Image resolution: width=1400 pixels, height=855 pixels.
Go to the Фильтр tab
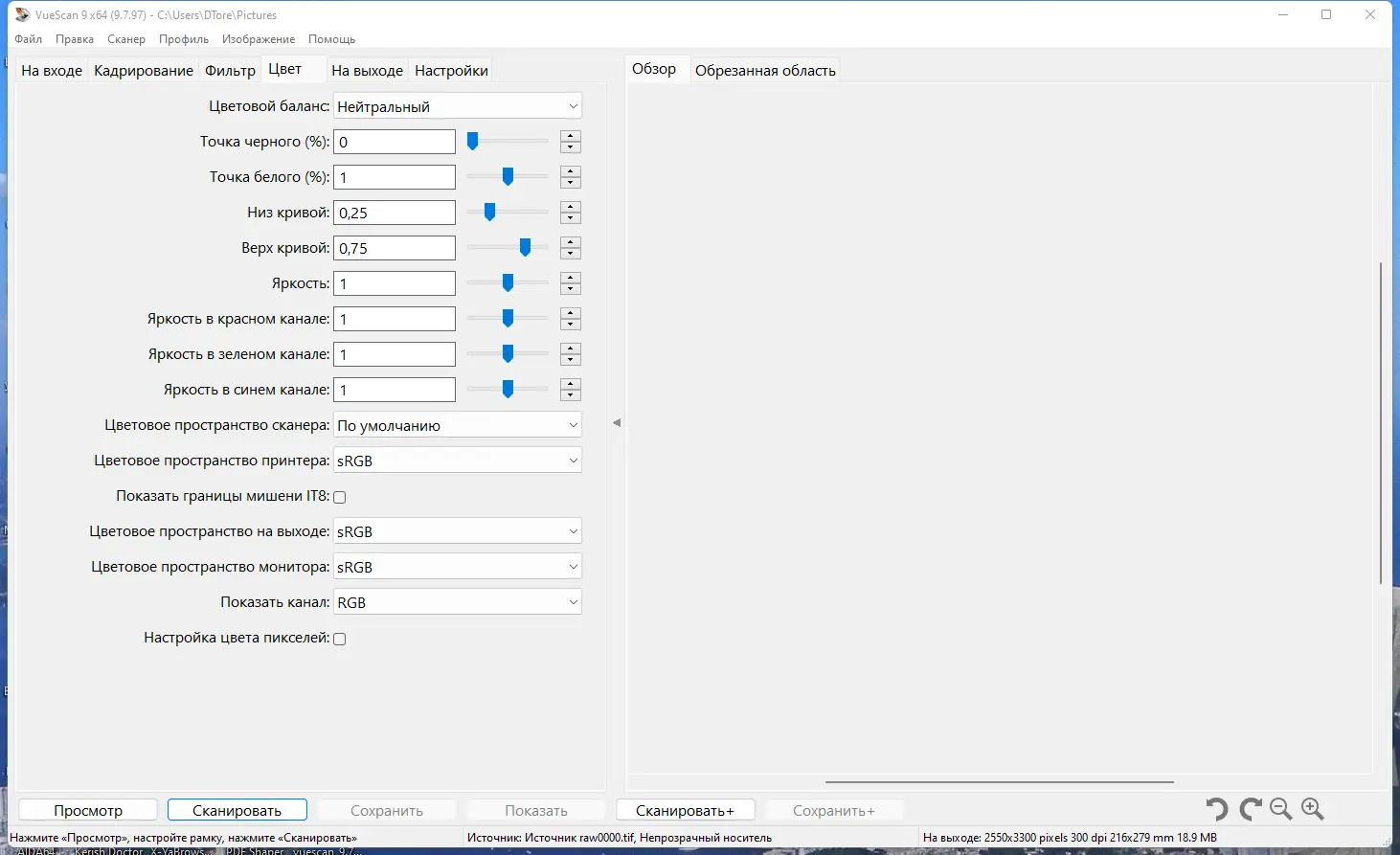tap(230, 71)
